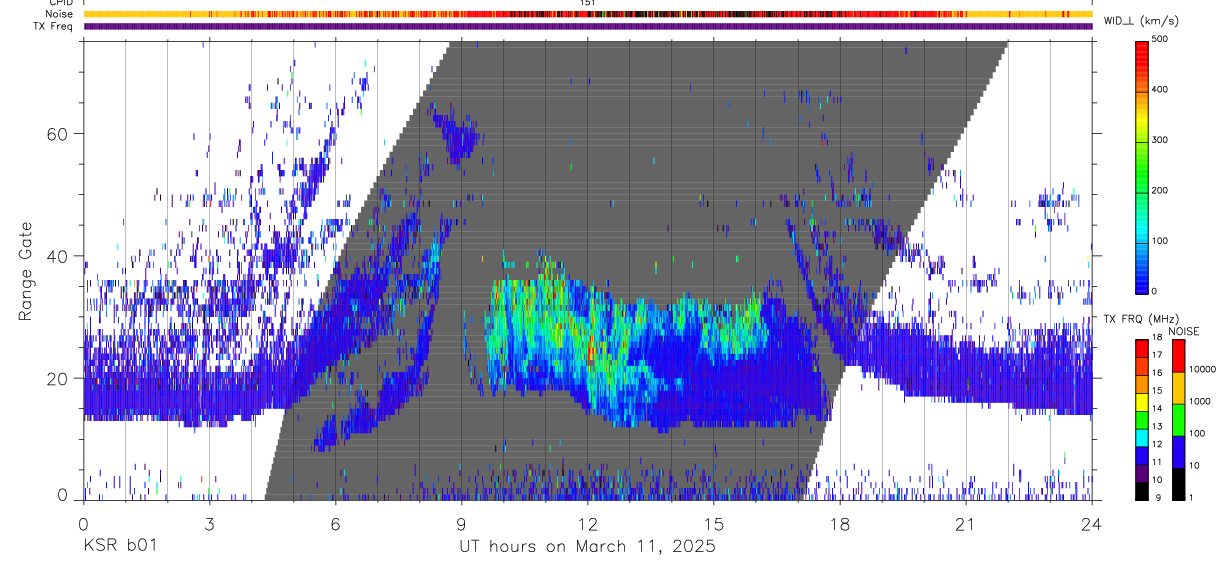Click the '10000' tick on the NOISE legend
This screenshot has height=567, width=1228.
pos(1204,369)
